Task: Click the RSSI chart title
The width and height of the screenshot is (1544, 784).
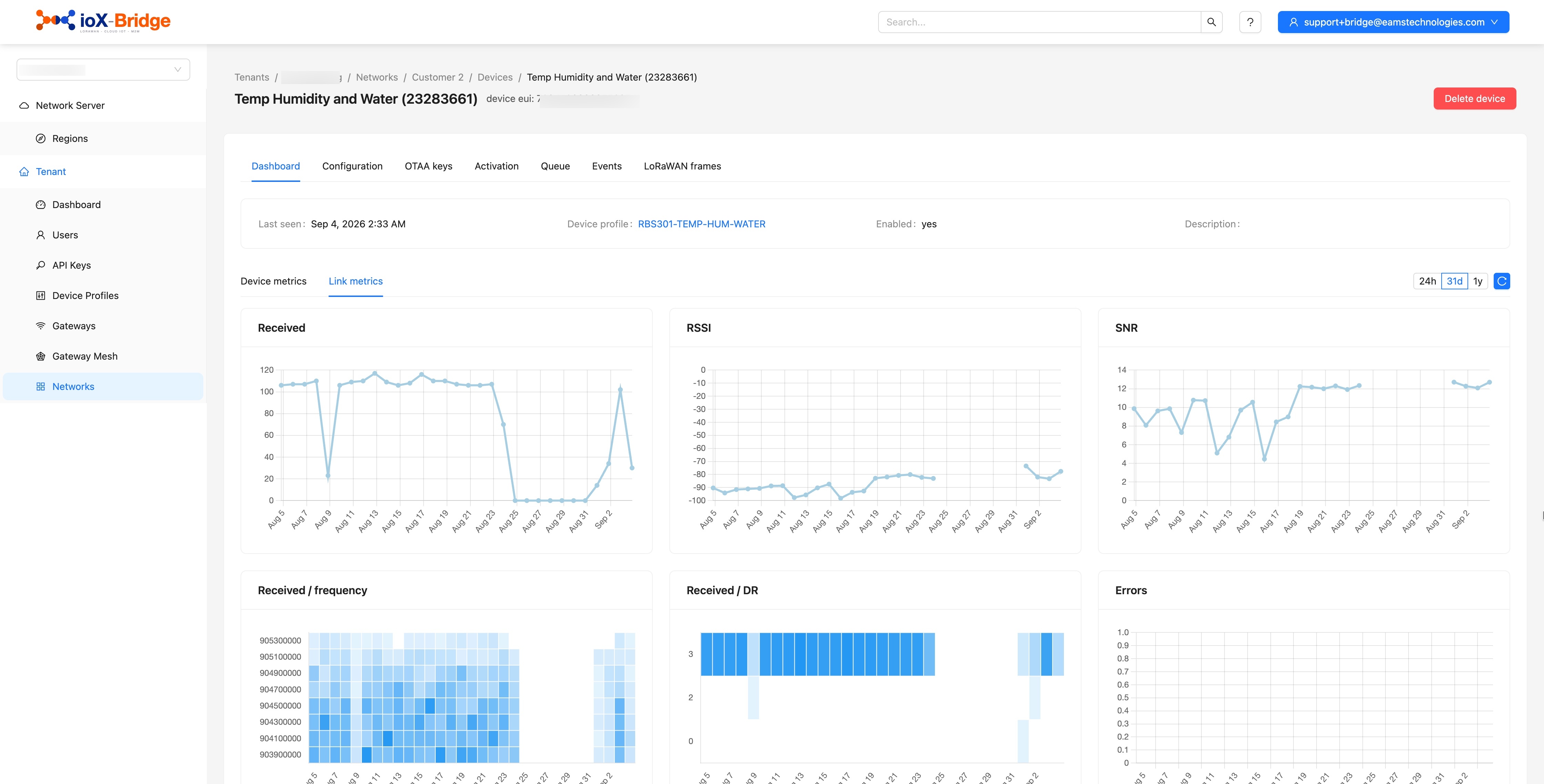Action: click(699, 328)
